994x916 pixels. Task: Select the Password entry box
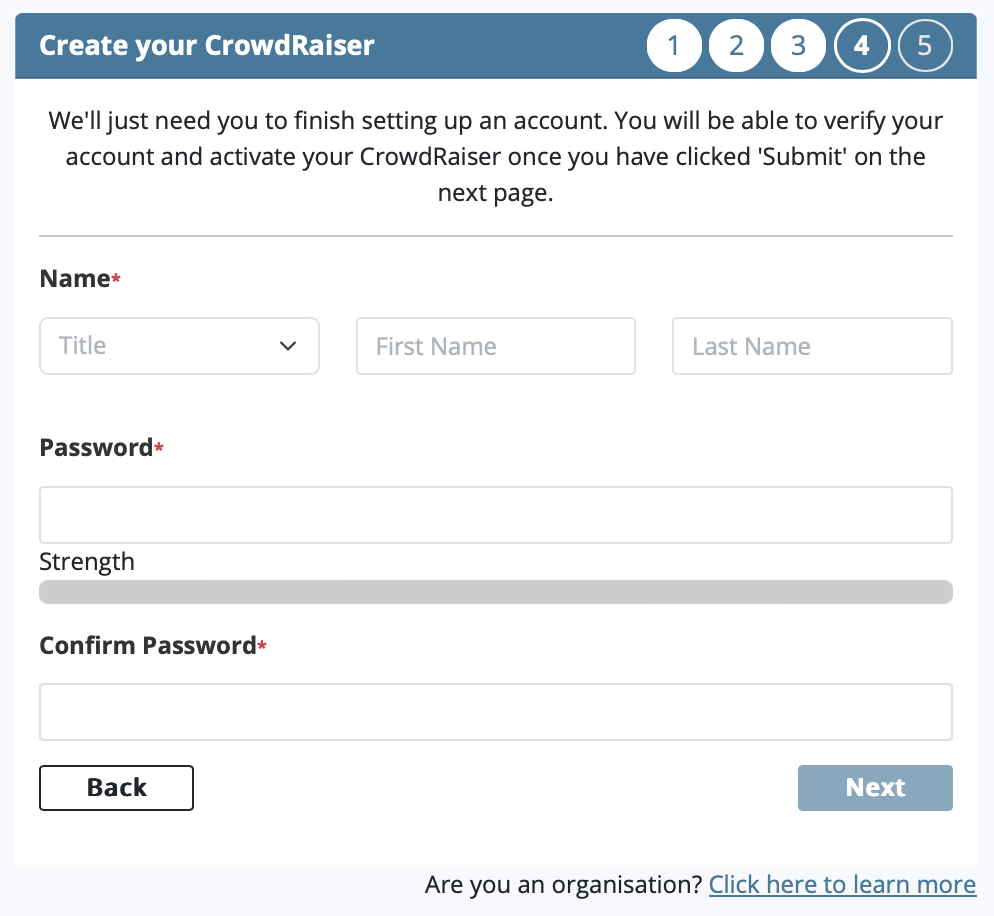(x=496, y=514)
